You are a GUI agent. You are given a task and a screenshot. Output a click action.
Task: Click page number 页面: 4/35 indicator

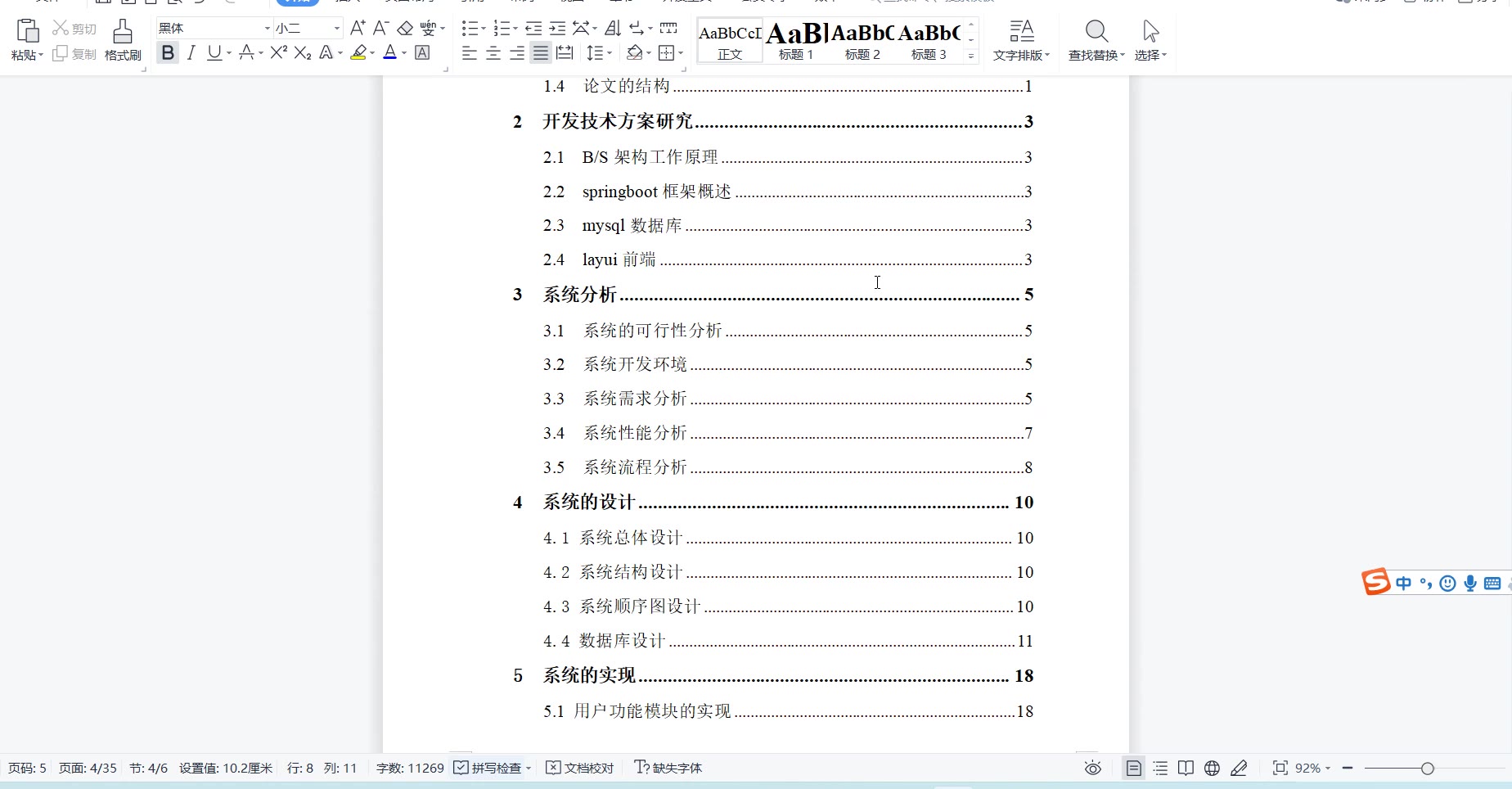click(x=88, y=768)
